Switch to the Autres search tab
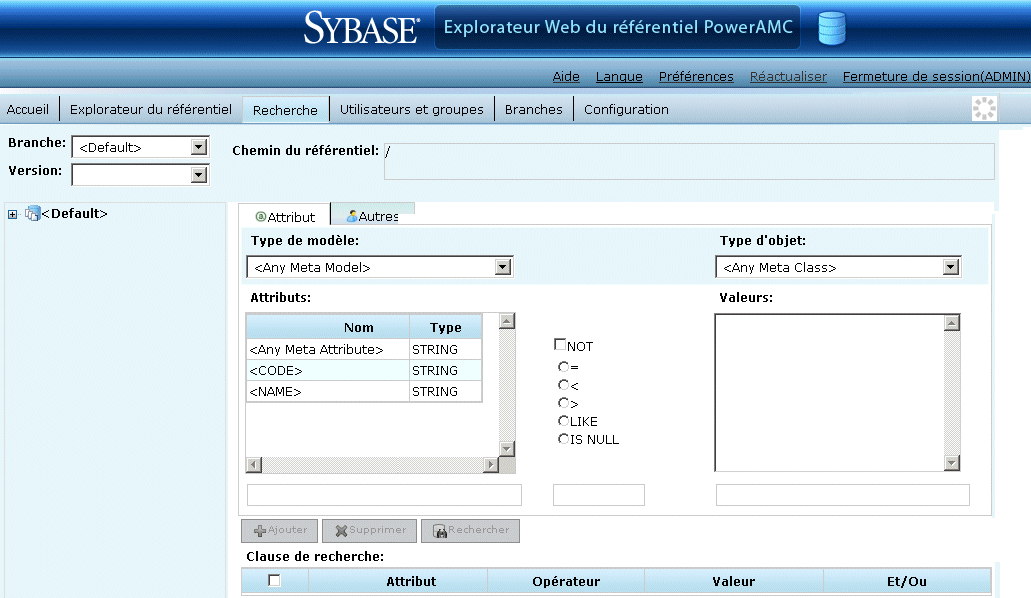Viewport: 1031px width, 598px height. point(373,214)
